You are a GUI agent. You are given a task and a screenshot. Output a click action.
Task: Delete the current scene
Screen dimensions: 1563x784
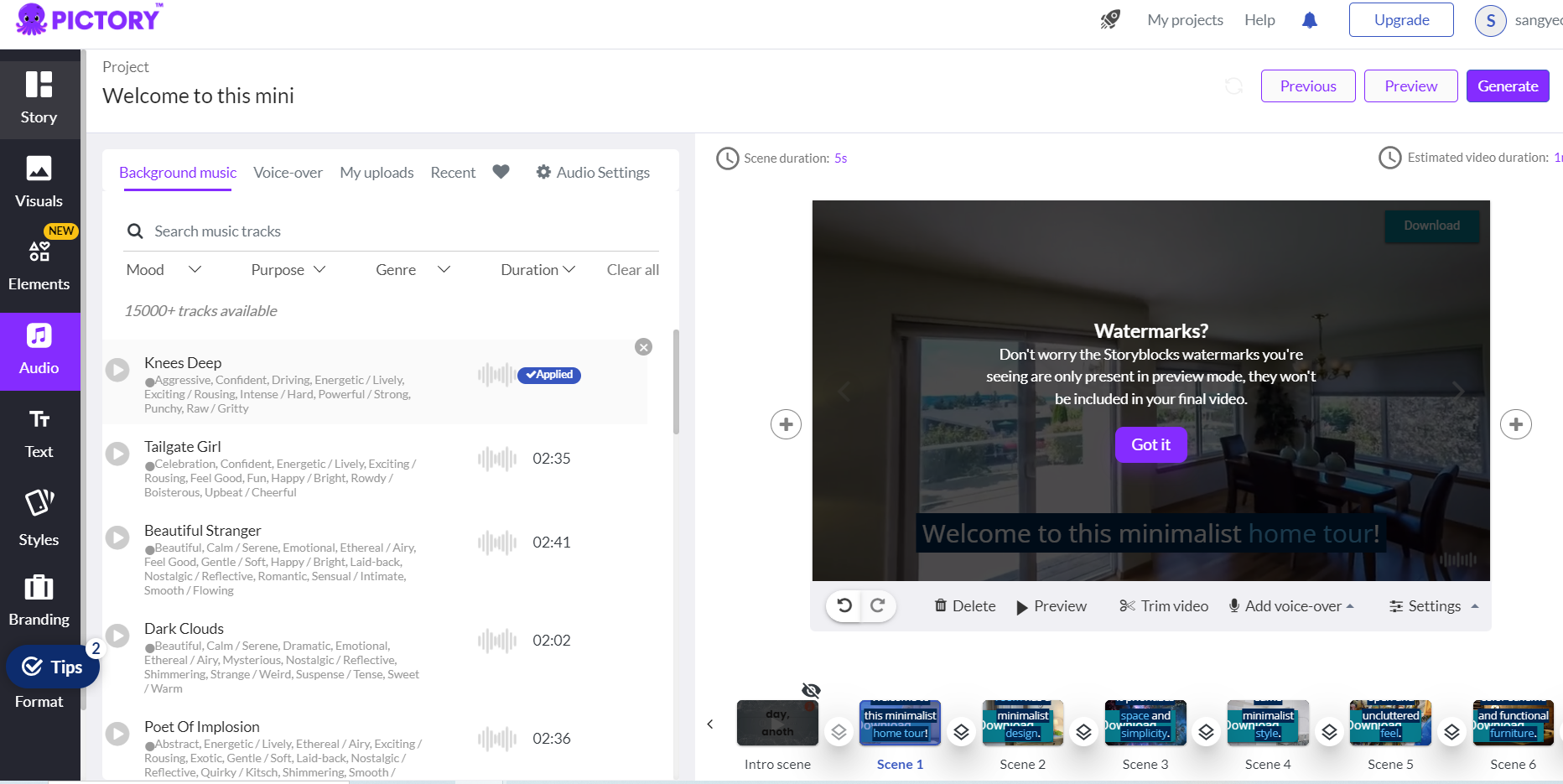coord(965,605)
